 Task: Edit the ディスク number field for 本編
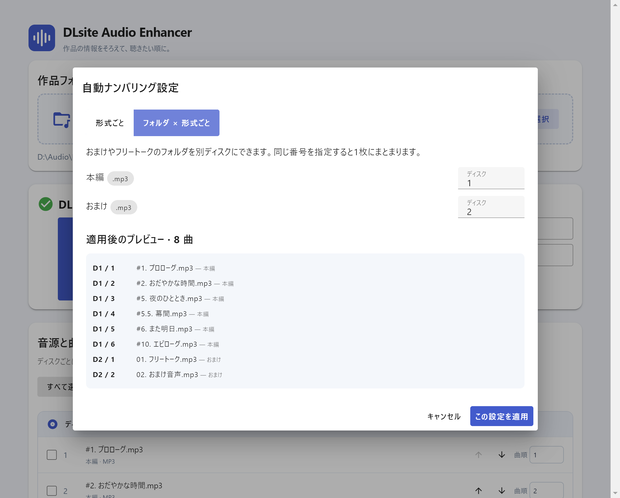(x=491, y=178)
